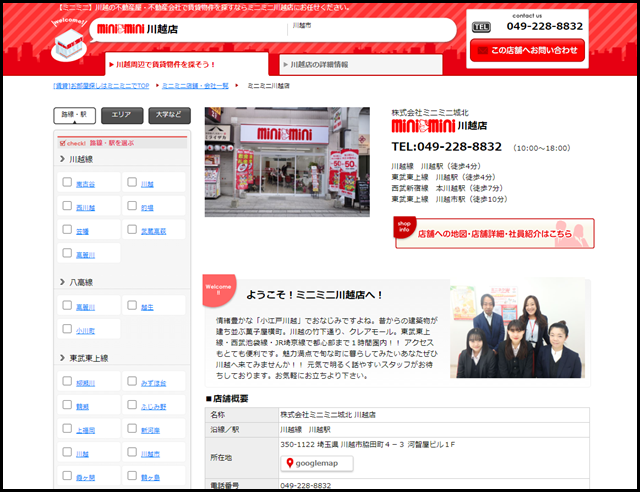The image size is (640, 492).
Task: Open the 川越店の詳細情報 tab
Action: [x=361, y=65]
